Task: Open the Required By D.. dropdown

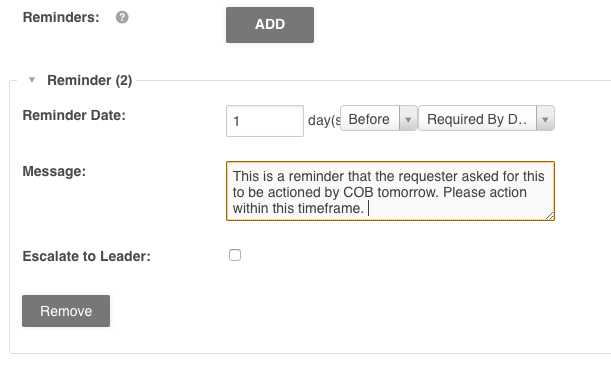Action: point(486,118)
